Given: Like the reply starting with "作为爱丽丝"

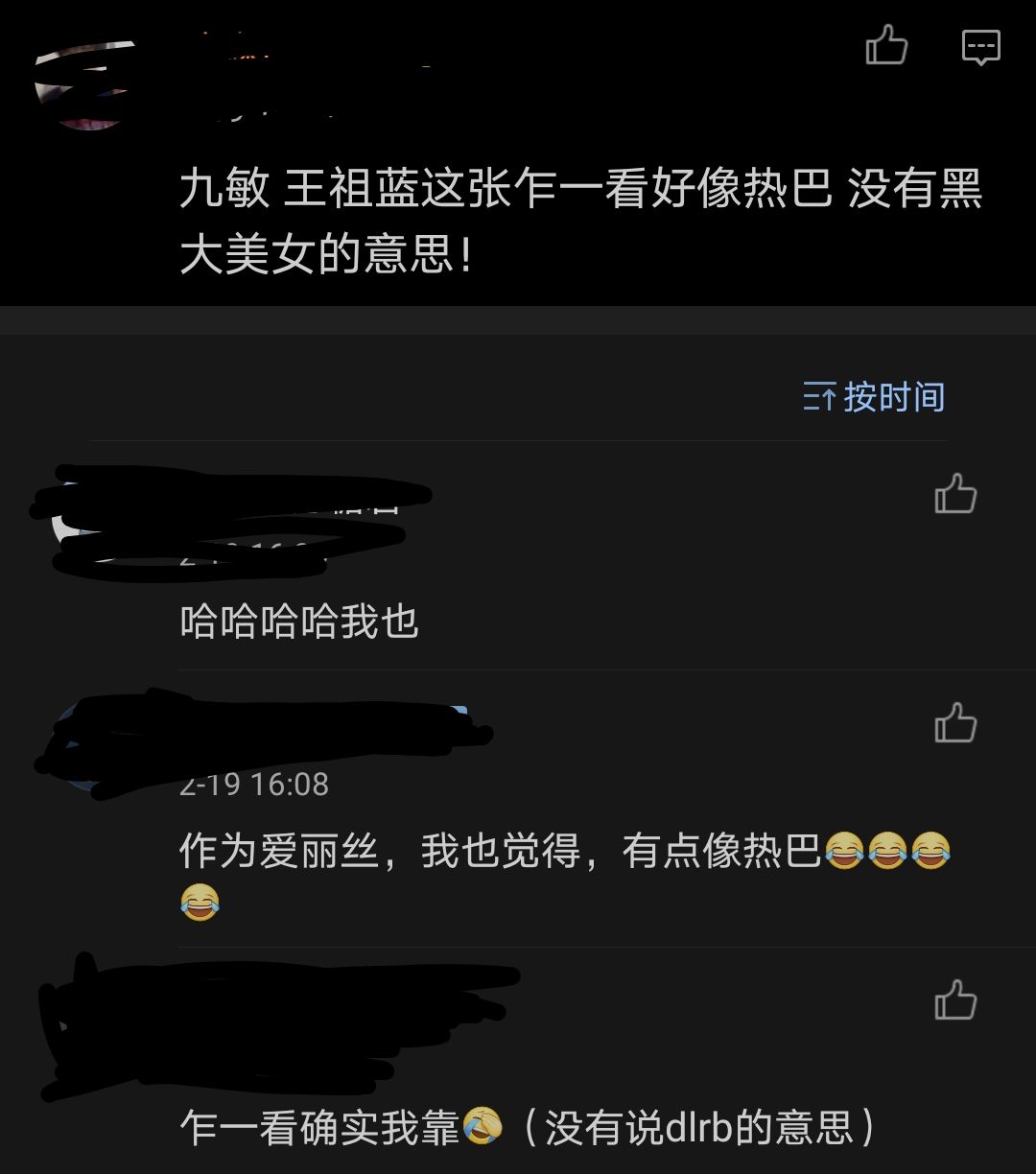Looking at the screenshot, I should click(955, 723).
